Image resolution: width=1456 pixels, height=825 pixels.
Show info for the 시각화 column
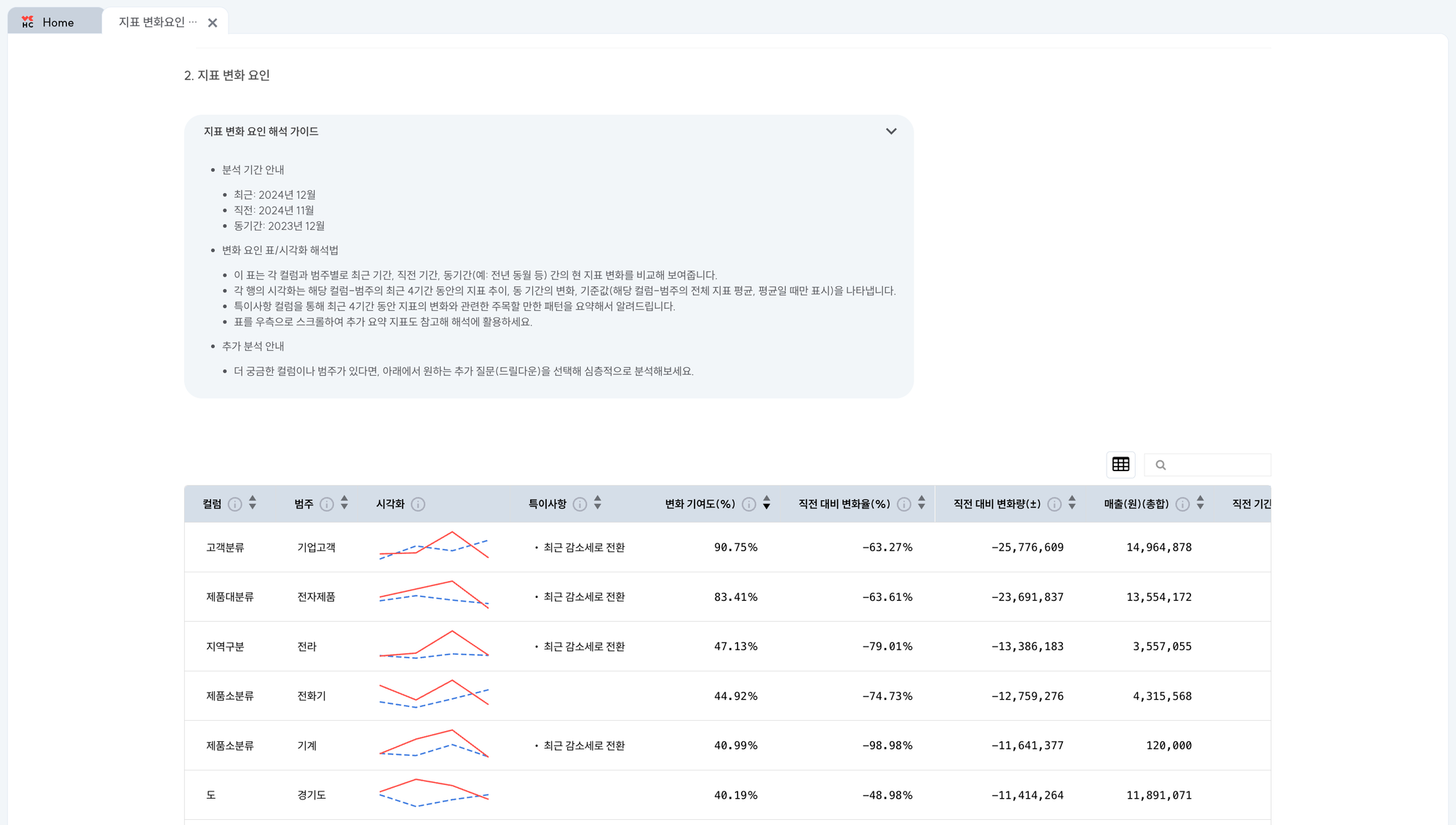tap(418, 504)
